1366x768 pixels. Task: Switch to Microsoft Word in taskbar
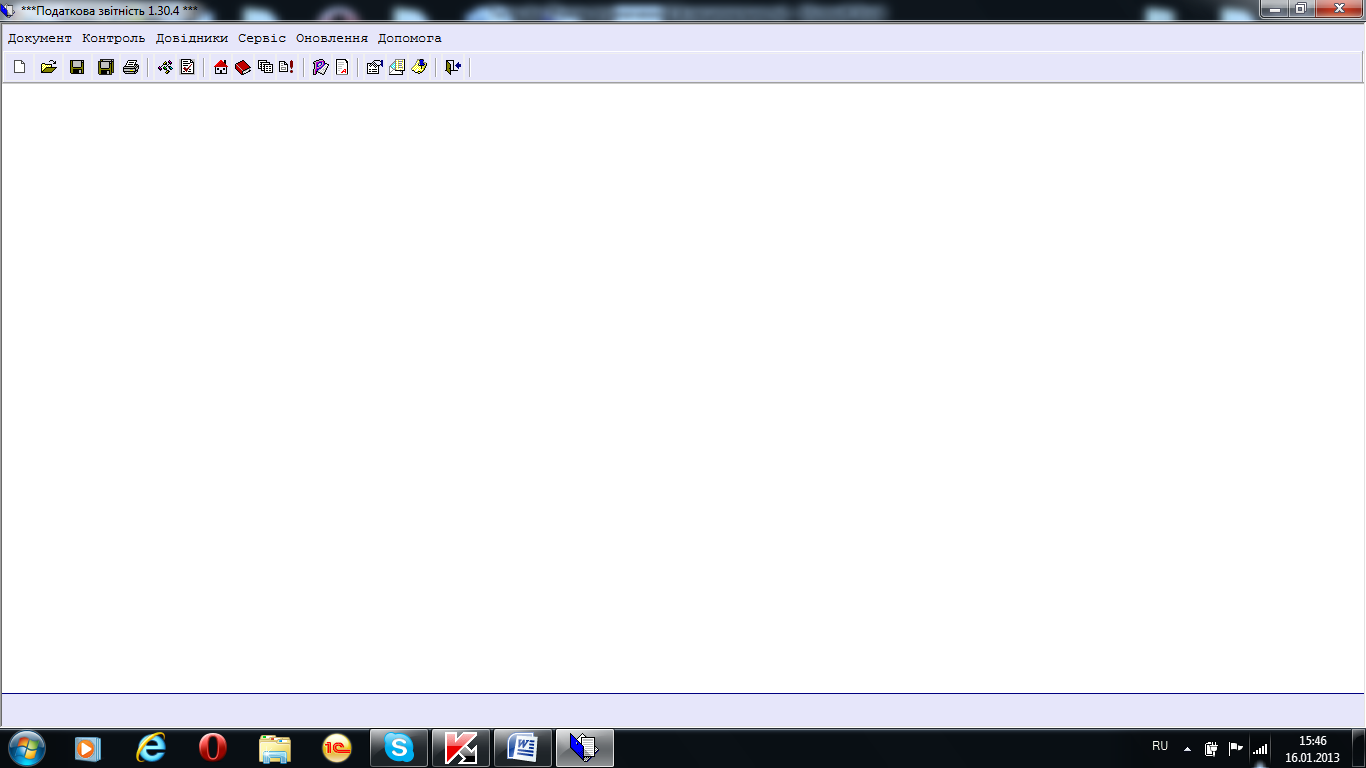click(523, 748)
